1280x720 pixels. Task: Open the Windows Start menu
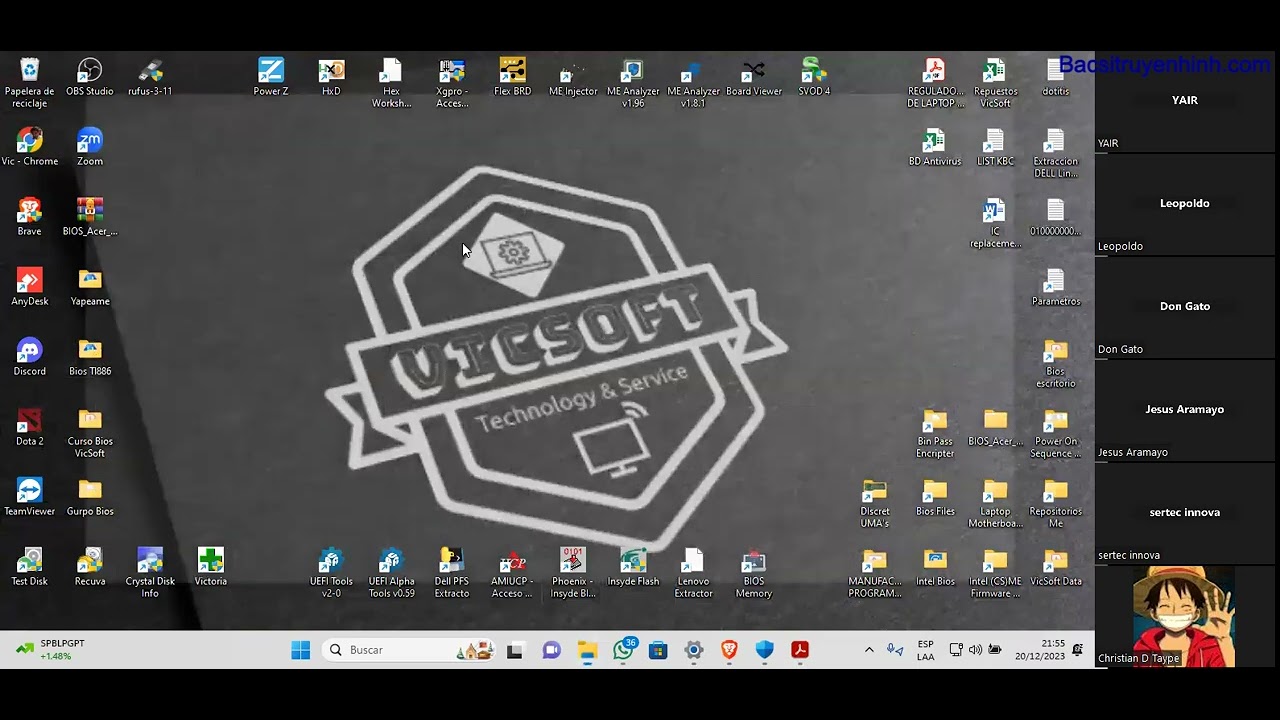(300, 650)
